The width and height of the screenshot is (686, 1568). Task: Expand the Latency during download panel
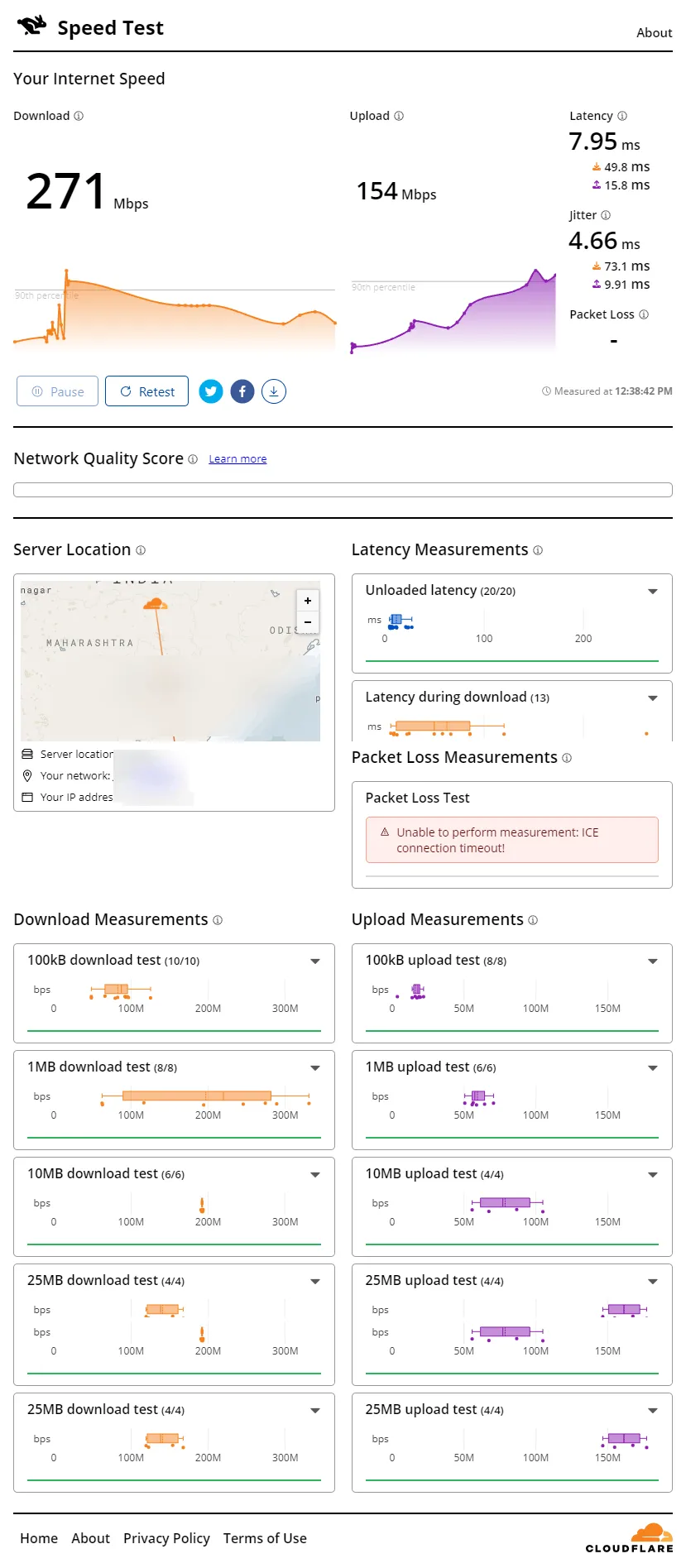[x=652, y=698]
